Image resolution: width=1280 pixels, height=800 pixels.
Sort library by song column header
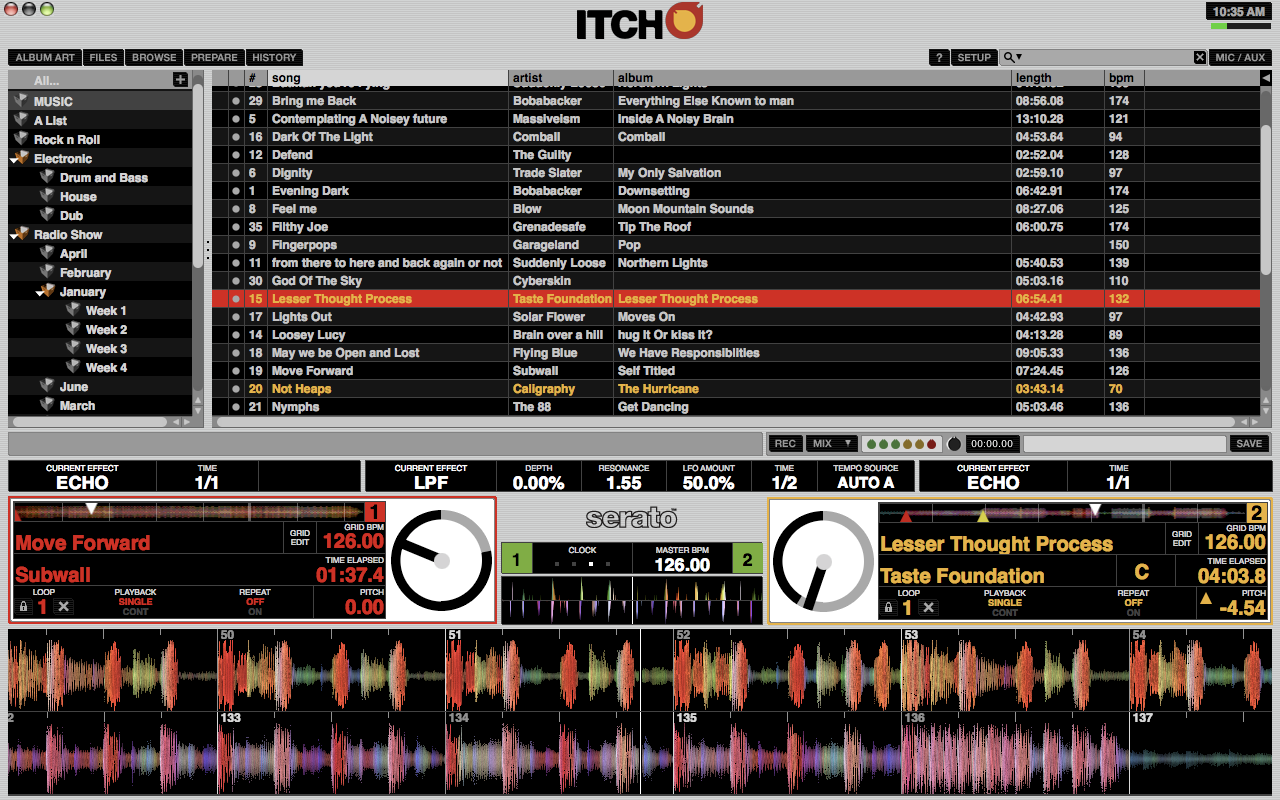tap(388, 78)
